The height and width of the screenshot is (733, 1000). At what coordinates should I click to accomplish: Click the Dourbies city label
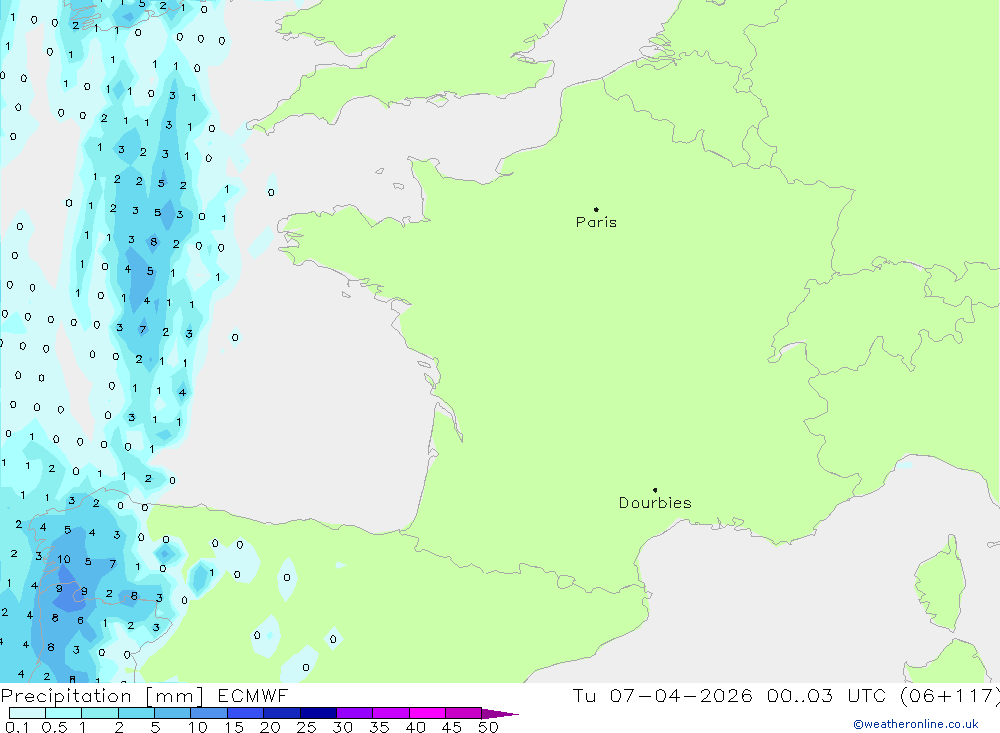point(655,503)
